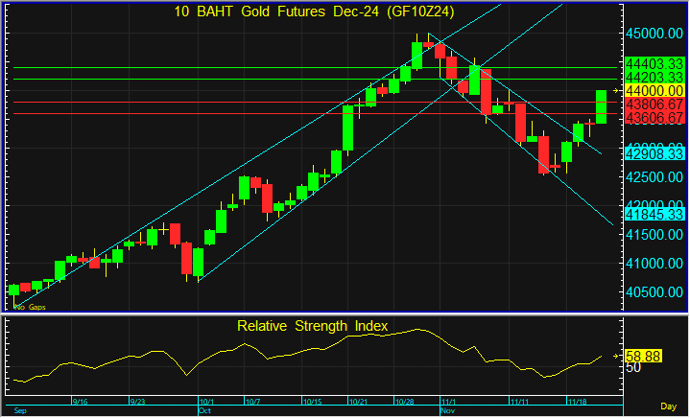
Task: Select the 11/18 date marker
Action: click(x=577, y=402)
